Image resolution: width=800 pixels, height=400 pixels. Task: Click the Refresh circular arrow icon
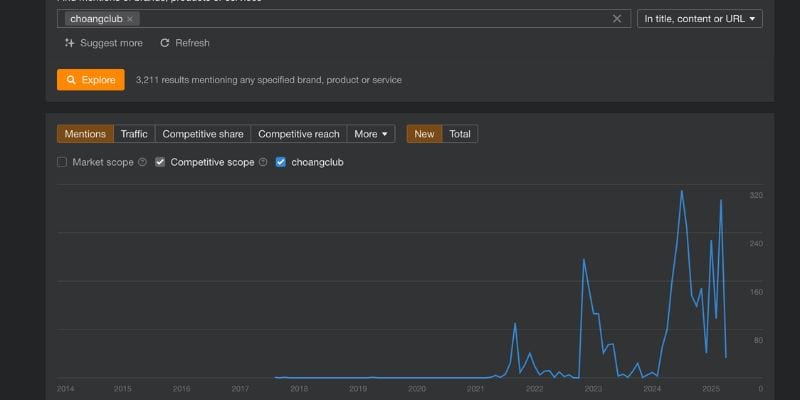tap(165, 43)
